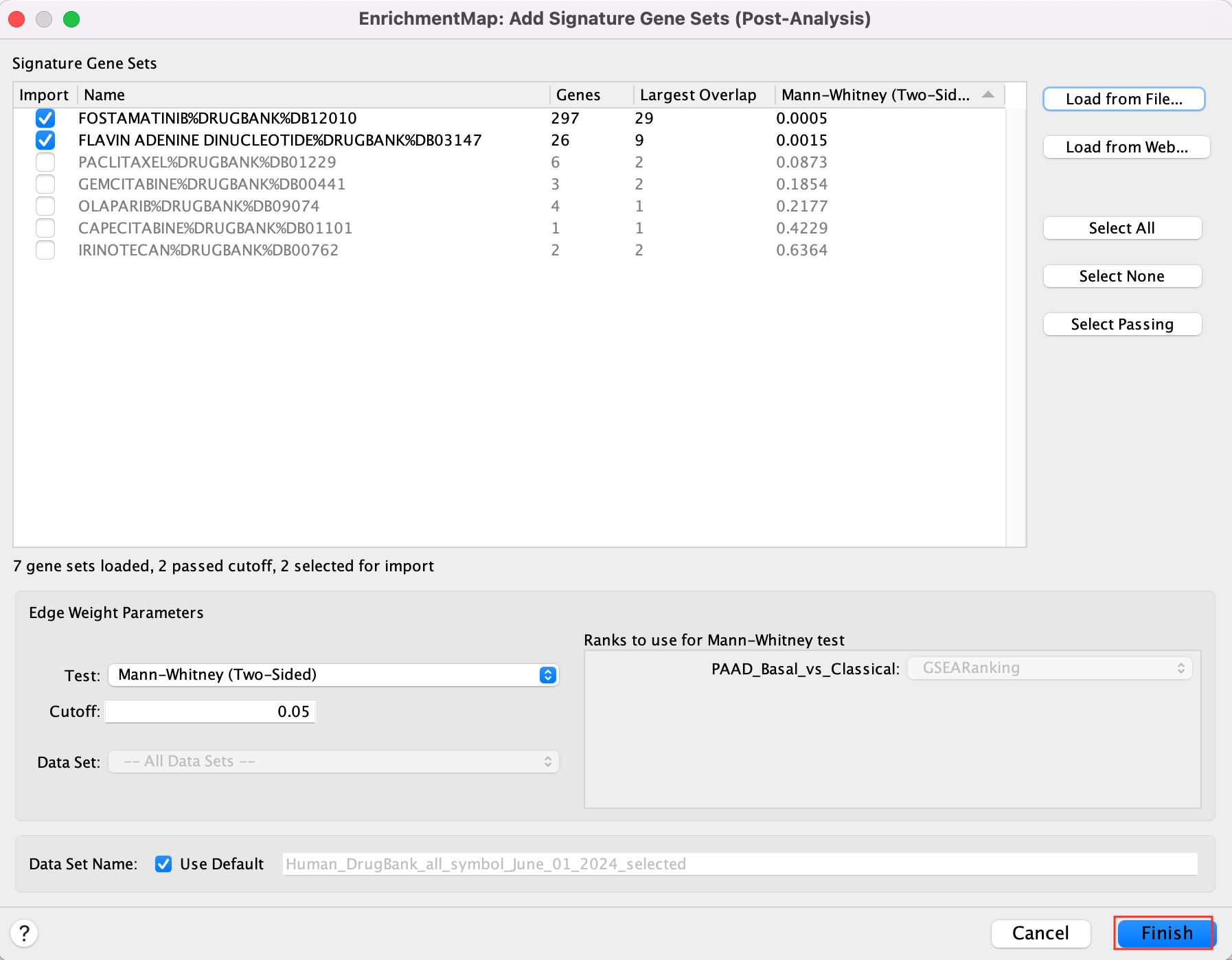
Task: Tick the OLAPARIB import checkbox
Action: click(45, 206)
